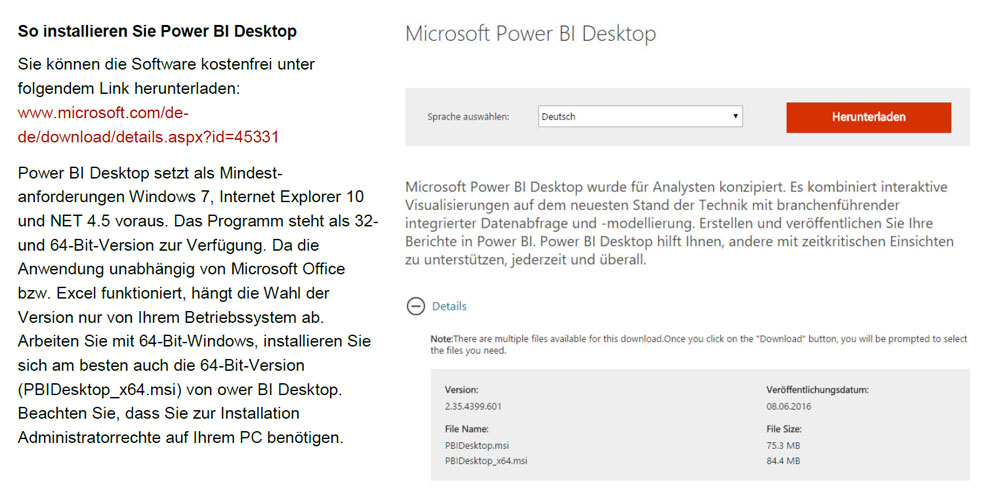This screenshot has width=1000, height=504.
Task: Collapse Details with the minus circle icon
Action: pyautogui.click(x=414, y=306)
